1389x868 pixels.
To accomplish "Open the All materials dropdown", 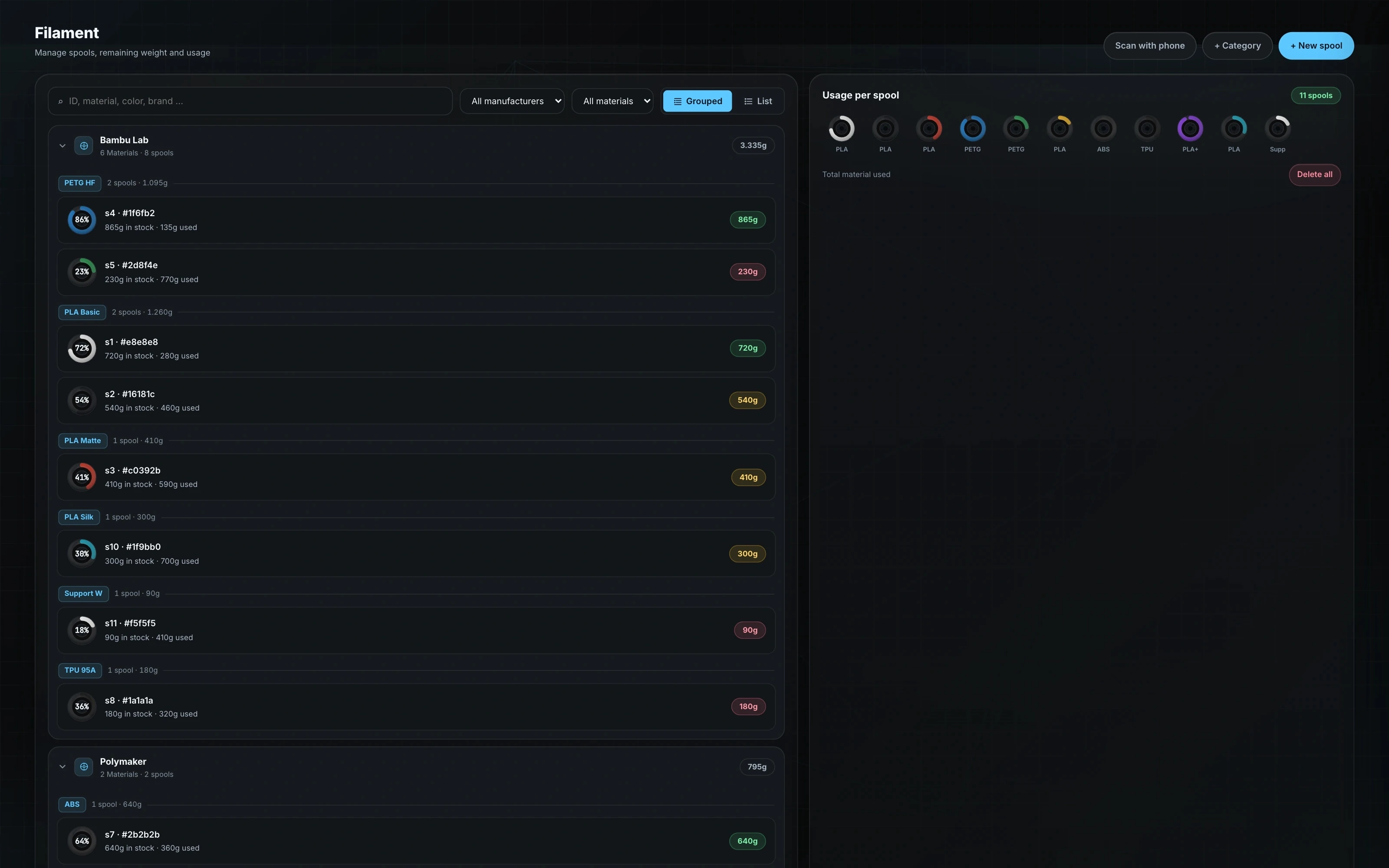I will click(612, 101).
